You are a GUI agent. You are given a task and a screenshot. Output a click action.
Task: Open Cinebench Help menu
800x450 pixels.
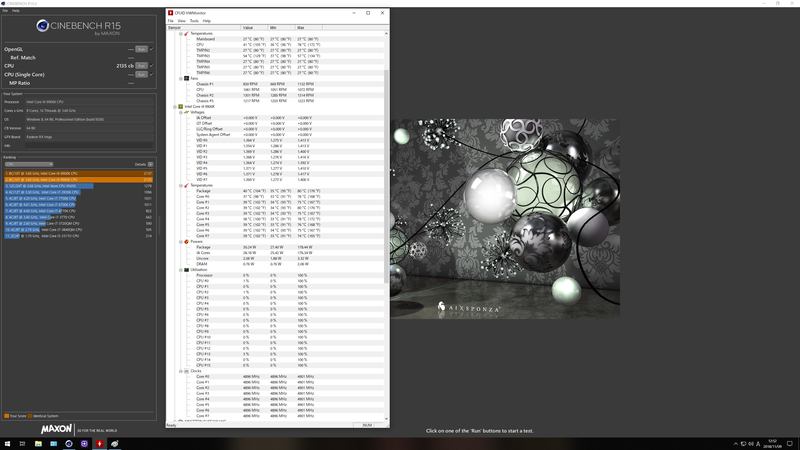click(x=16, y=10)
